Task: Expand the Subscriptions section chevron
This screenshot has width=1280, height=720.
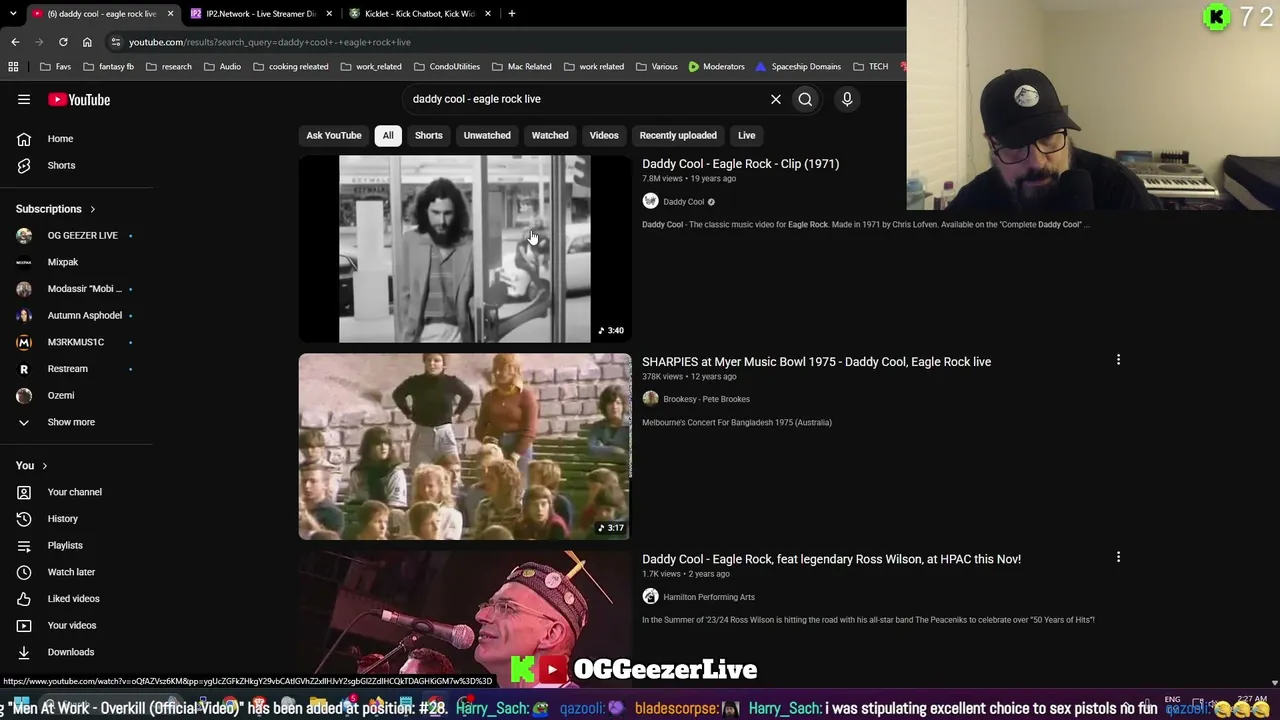Action: coord(92,209)
